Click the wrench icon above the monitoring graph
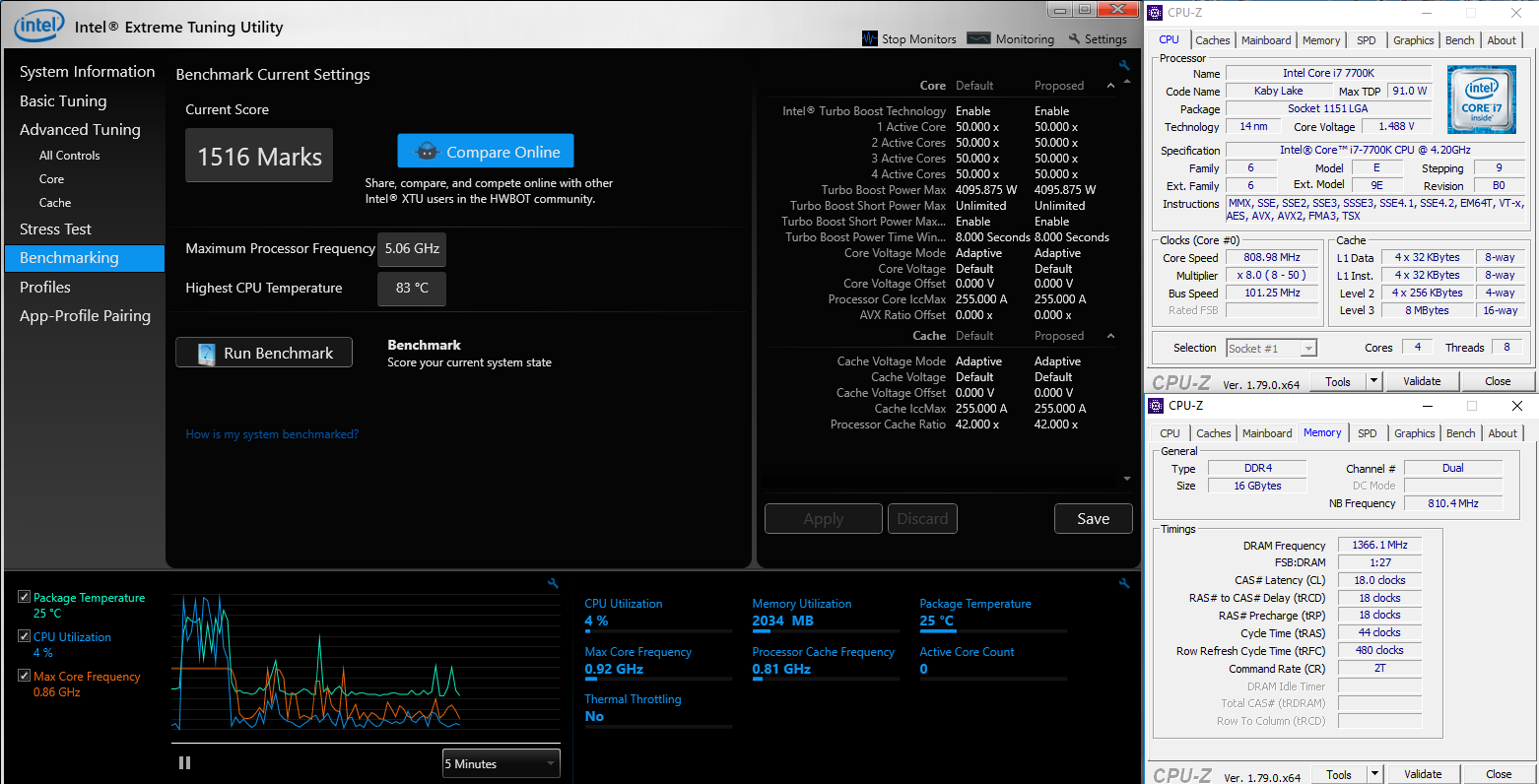 [x=553, y=584]
